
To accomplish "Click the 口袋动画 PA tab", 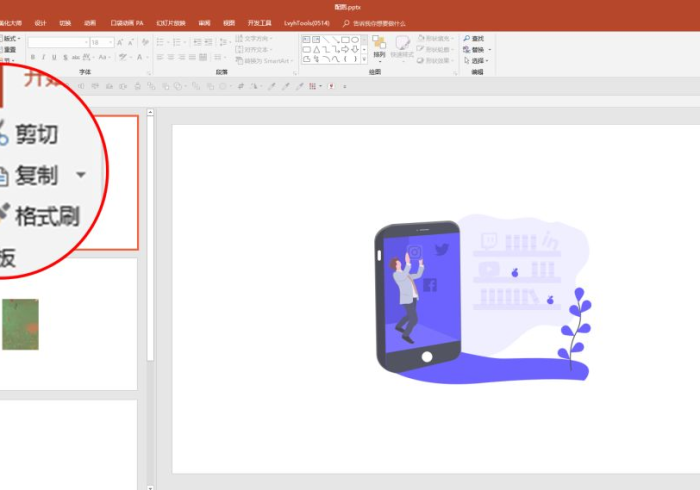I will click(x=127, y=22).
